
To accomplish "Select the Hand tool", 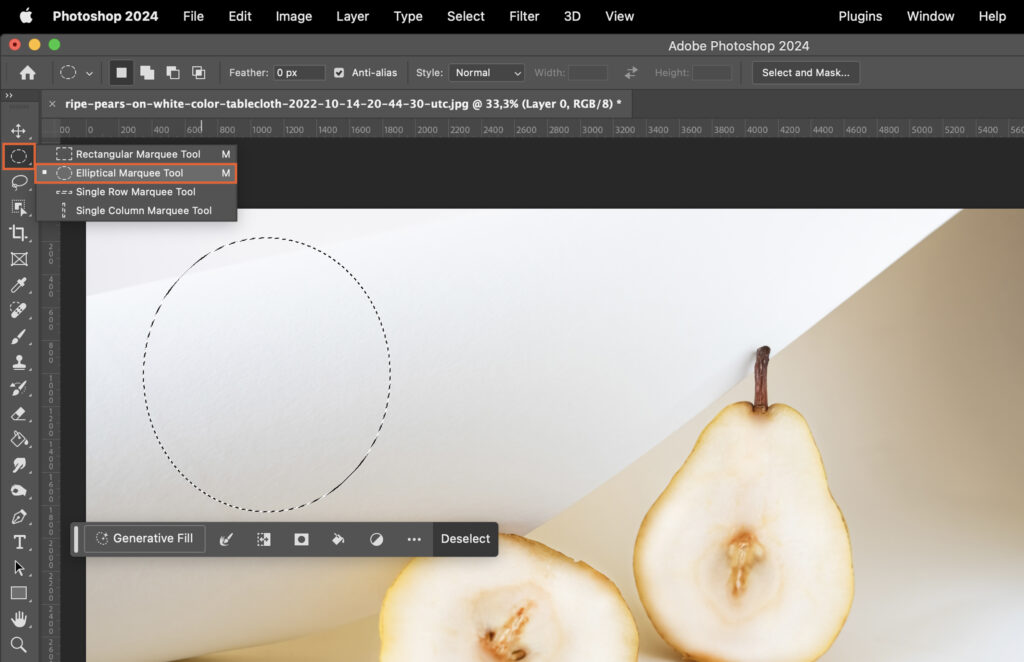I will tap(21, 618).
